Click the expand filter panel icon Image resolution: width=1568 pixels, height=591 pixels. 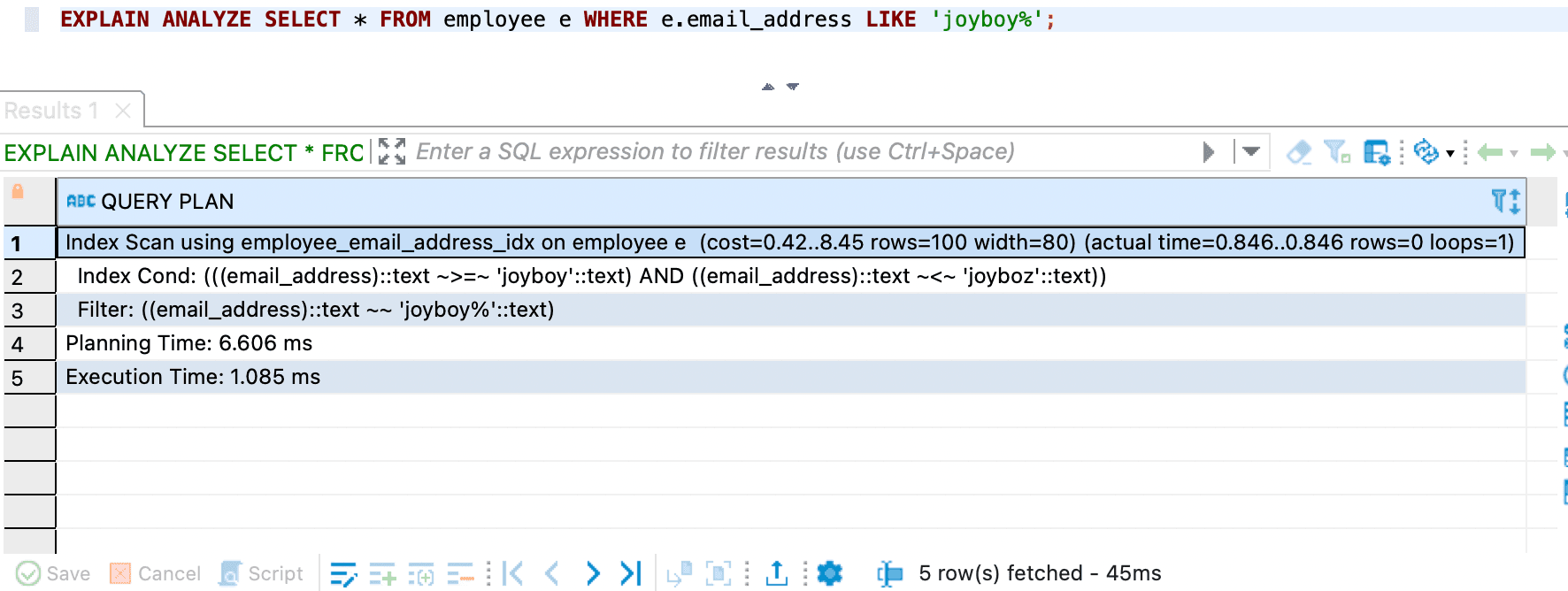[x=392, y=152]
